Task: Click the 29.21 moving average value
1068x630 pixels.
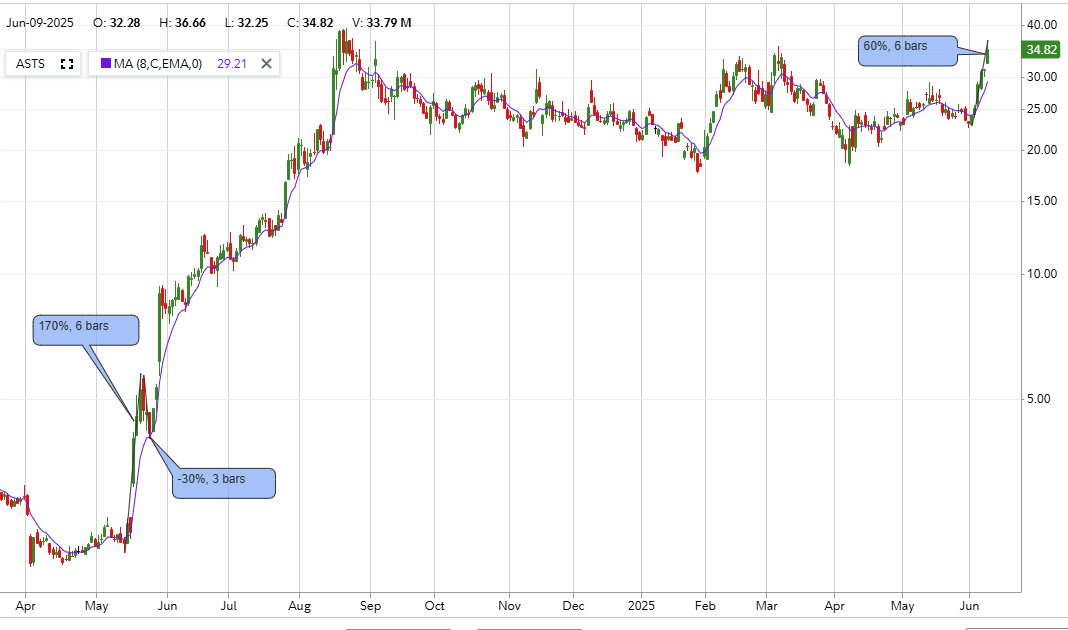Action: [x=232, y=64]
